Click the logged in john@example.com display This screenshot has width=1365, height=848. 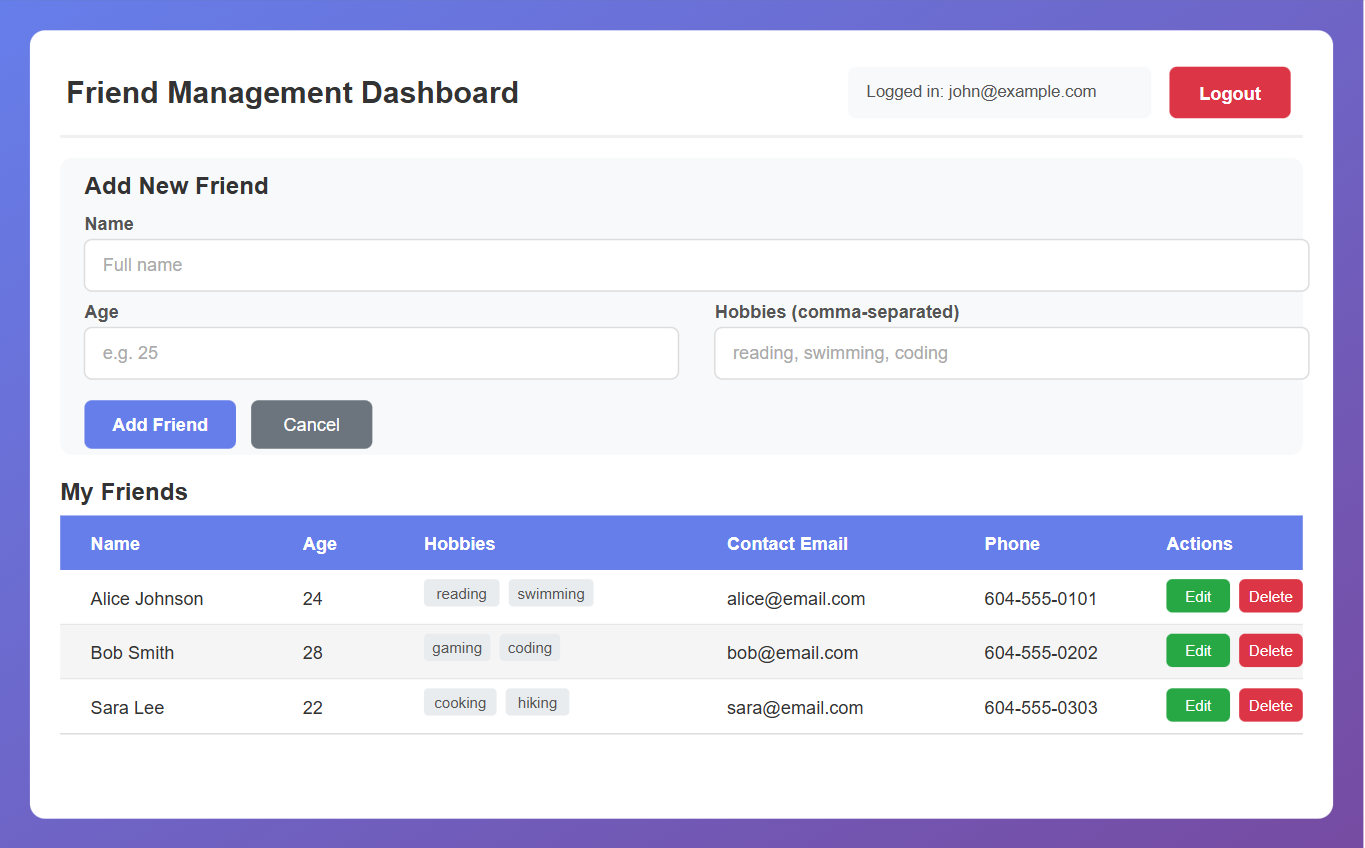998,91
